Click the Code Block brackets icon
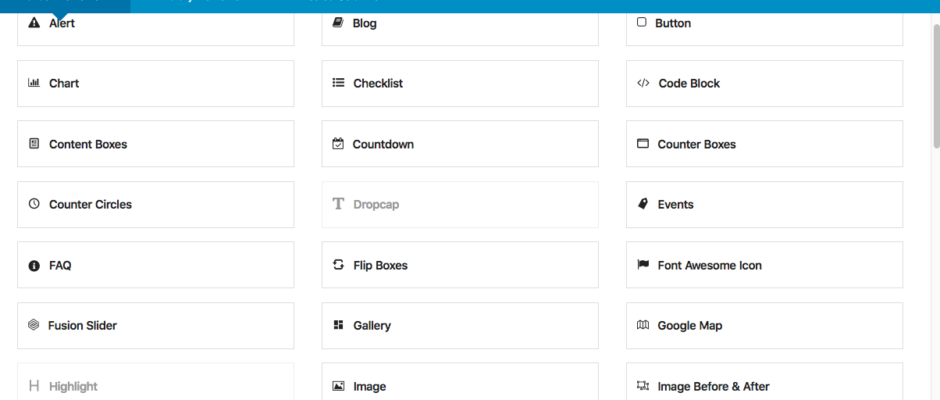 [x=643, y=84]
